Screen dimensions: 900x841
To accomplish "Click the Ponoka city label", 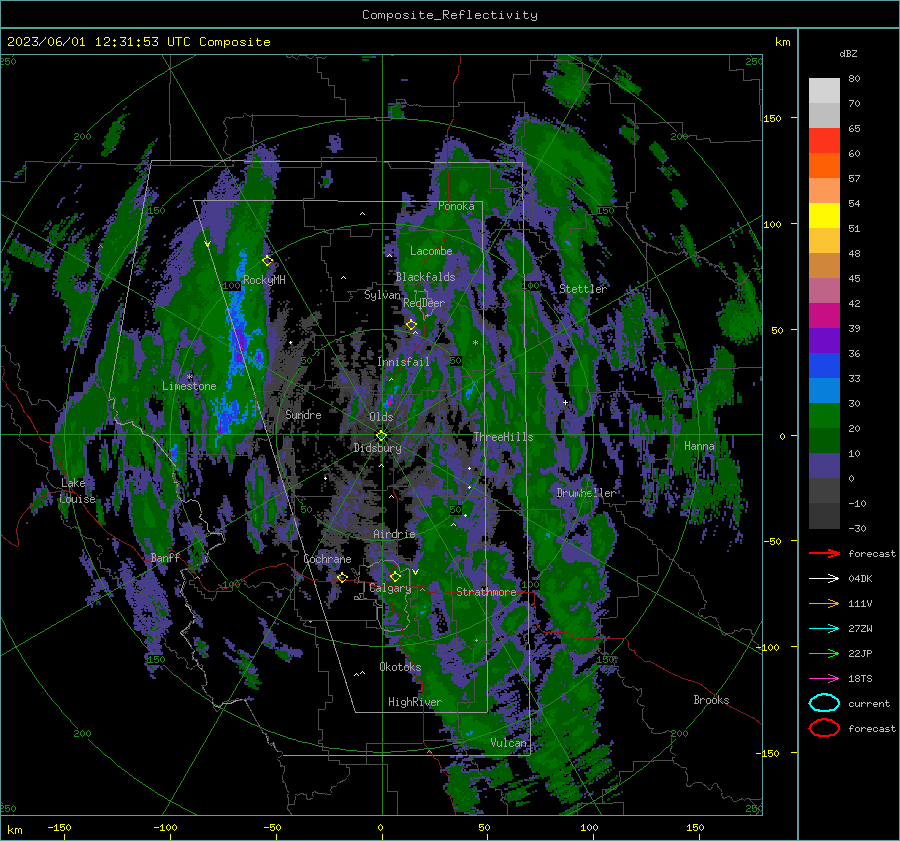I will coord(456,206).
